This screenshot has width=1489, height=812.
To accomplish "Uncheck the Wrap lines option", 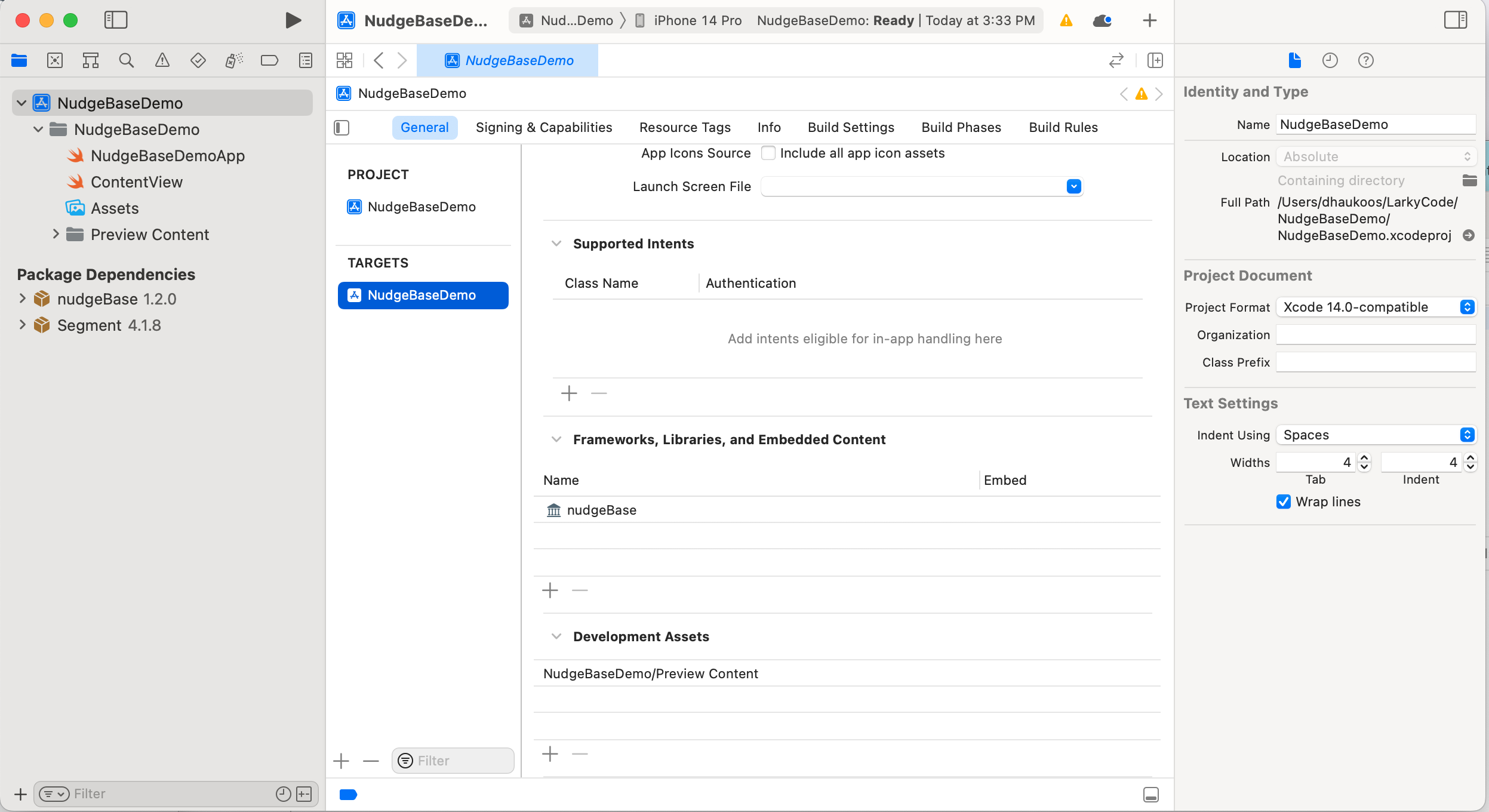I will [x=1284, y=502].
